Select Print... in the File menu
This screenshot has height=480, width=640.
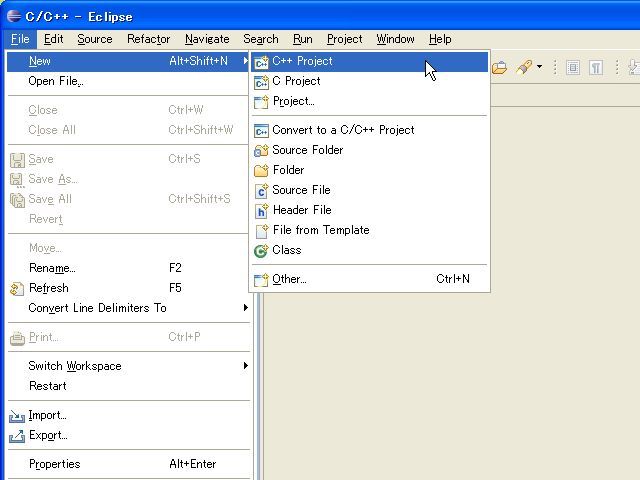(x=129, y=337)
